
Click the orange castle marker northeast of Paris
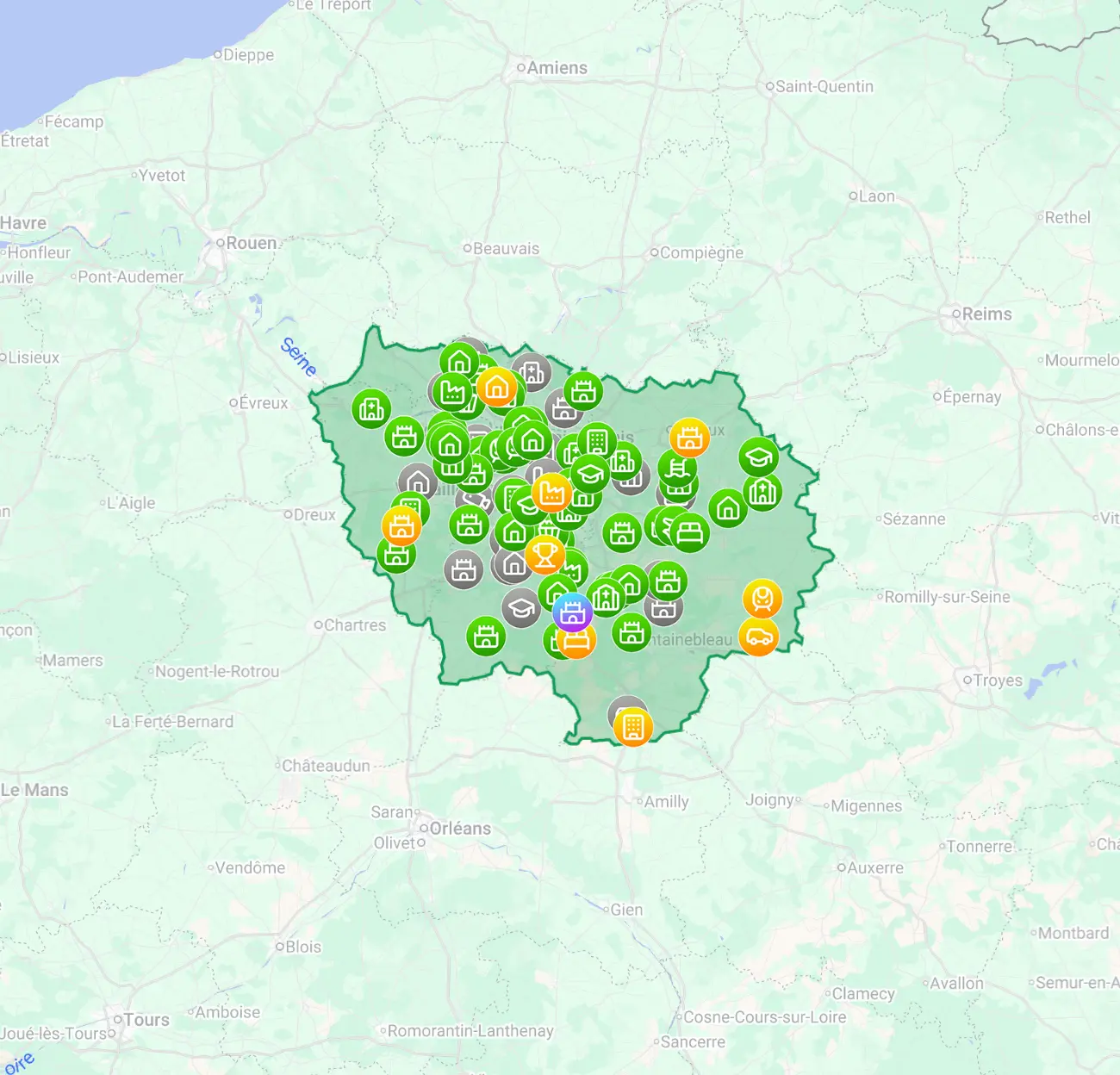pyautogui.click(x=688, y=438)
